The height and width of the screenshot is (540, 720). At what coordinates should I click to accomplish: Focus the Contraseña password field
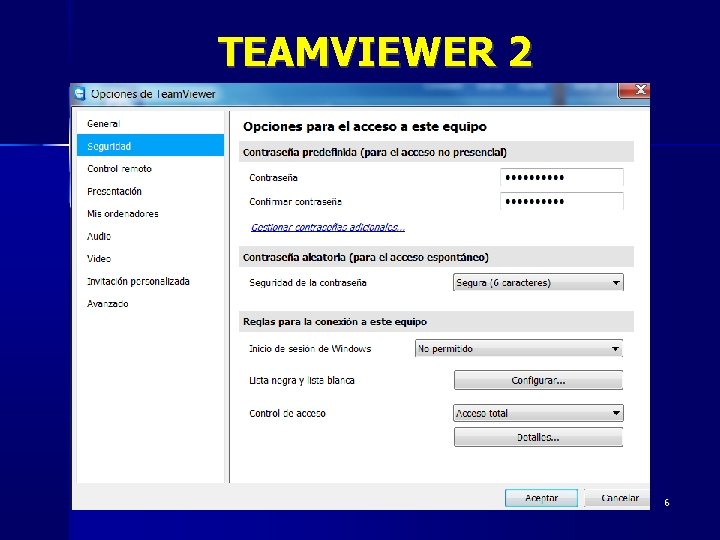tap(562, 177)
